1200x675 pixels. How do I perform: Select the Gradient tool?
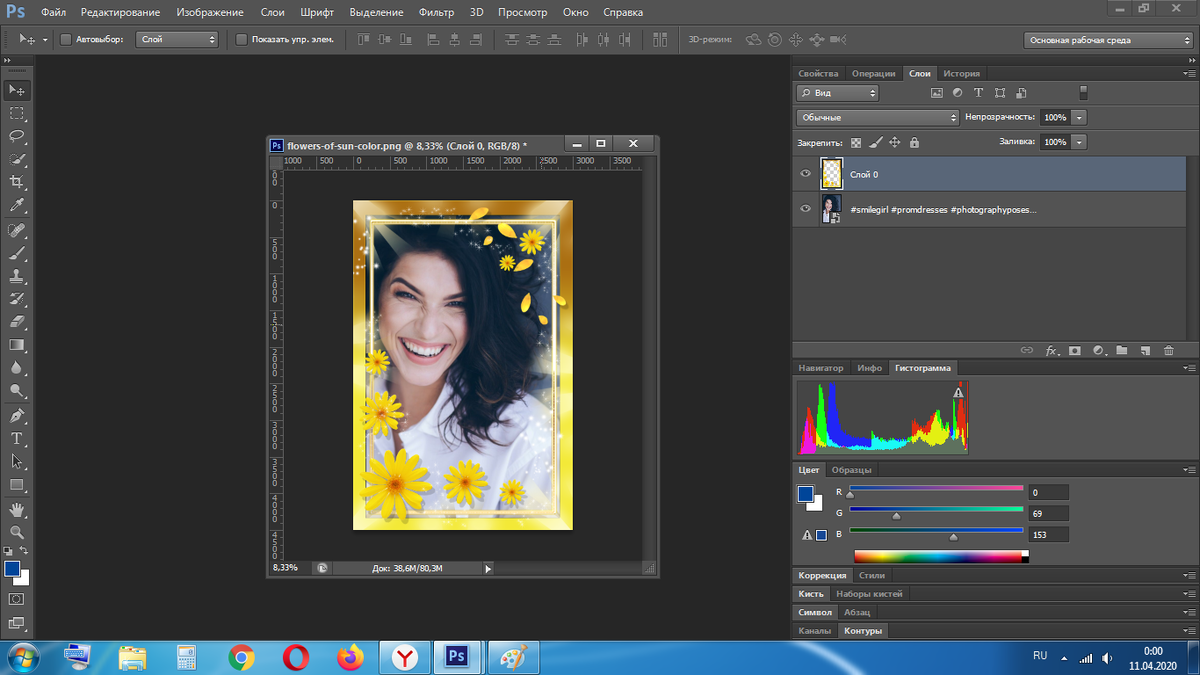click(17, 345)
